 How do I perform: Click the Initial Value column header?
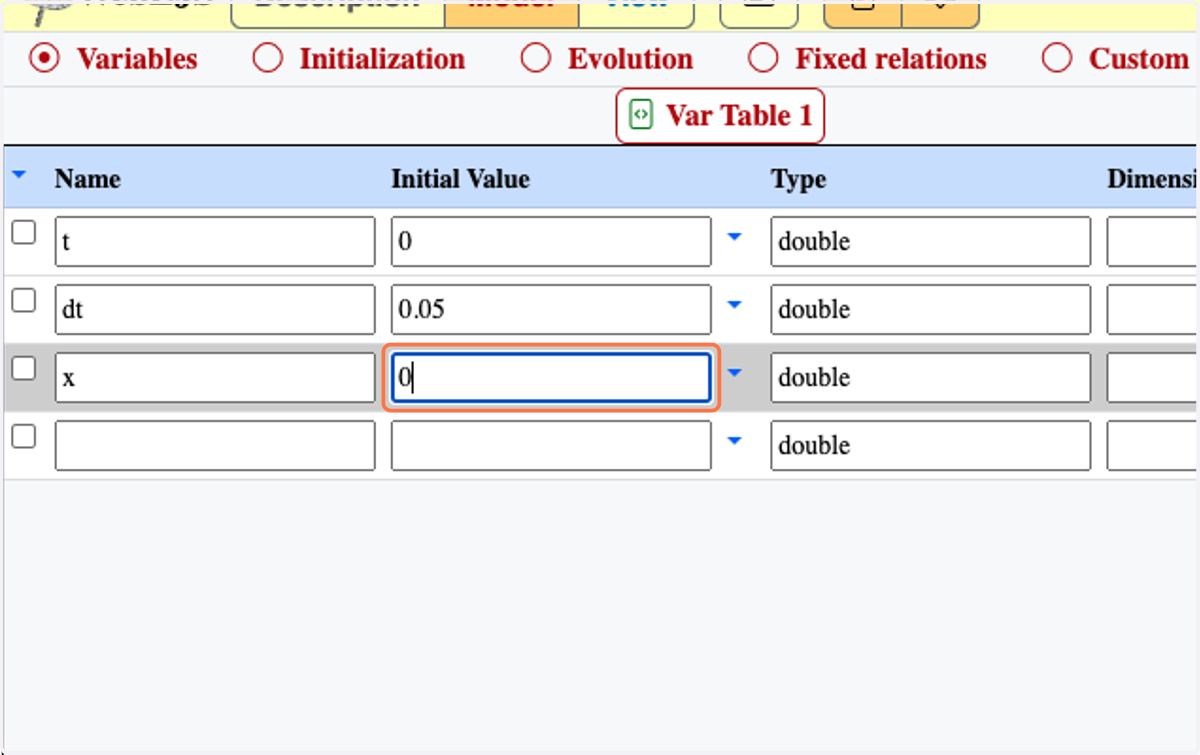click(460, 179)
